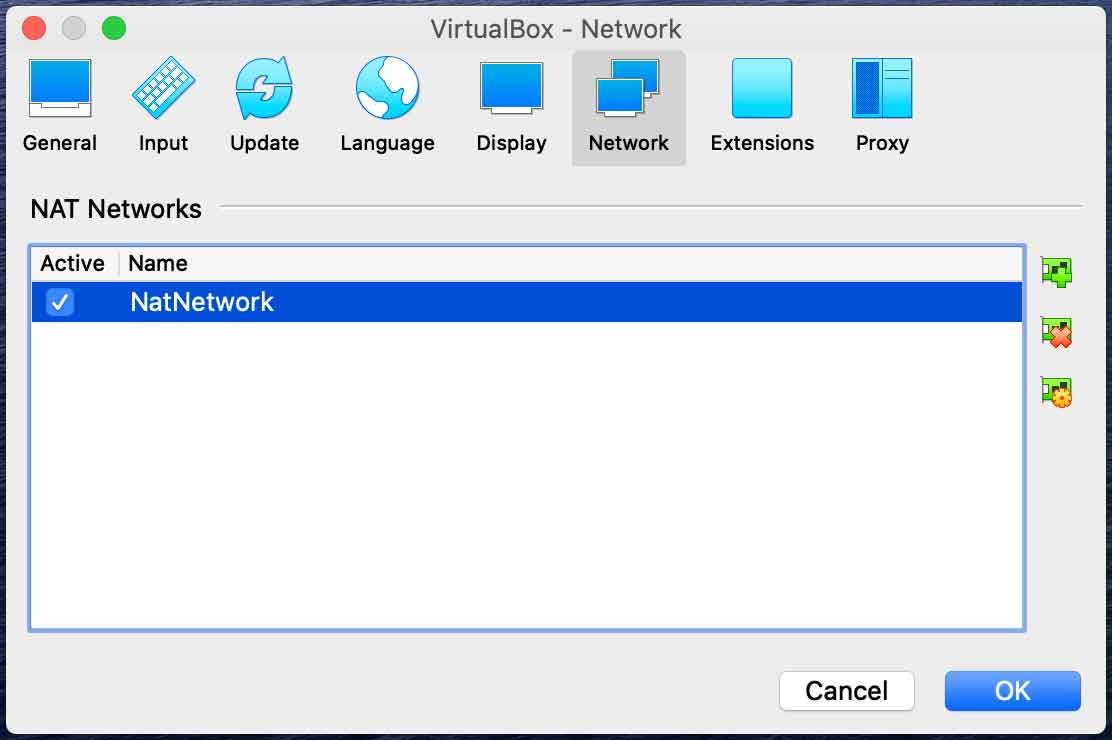Edit the NatNetwork settings
This screenshot has width=1112, height=740.
1056,392
